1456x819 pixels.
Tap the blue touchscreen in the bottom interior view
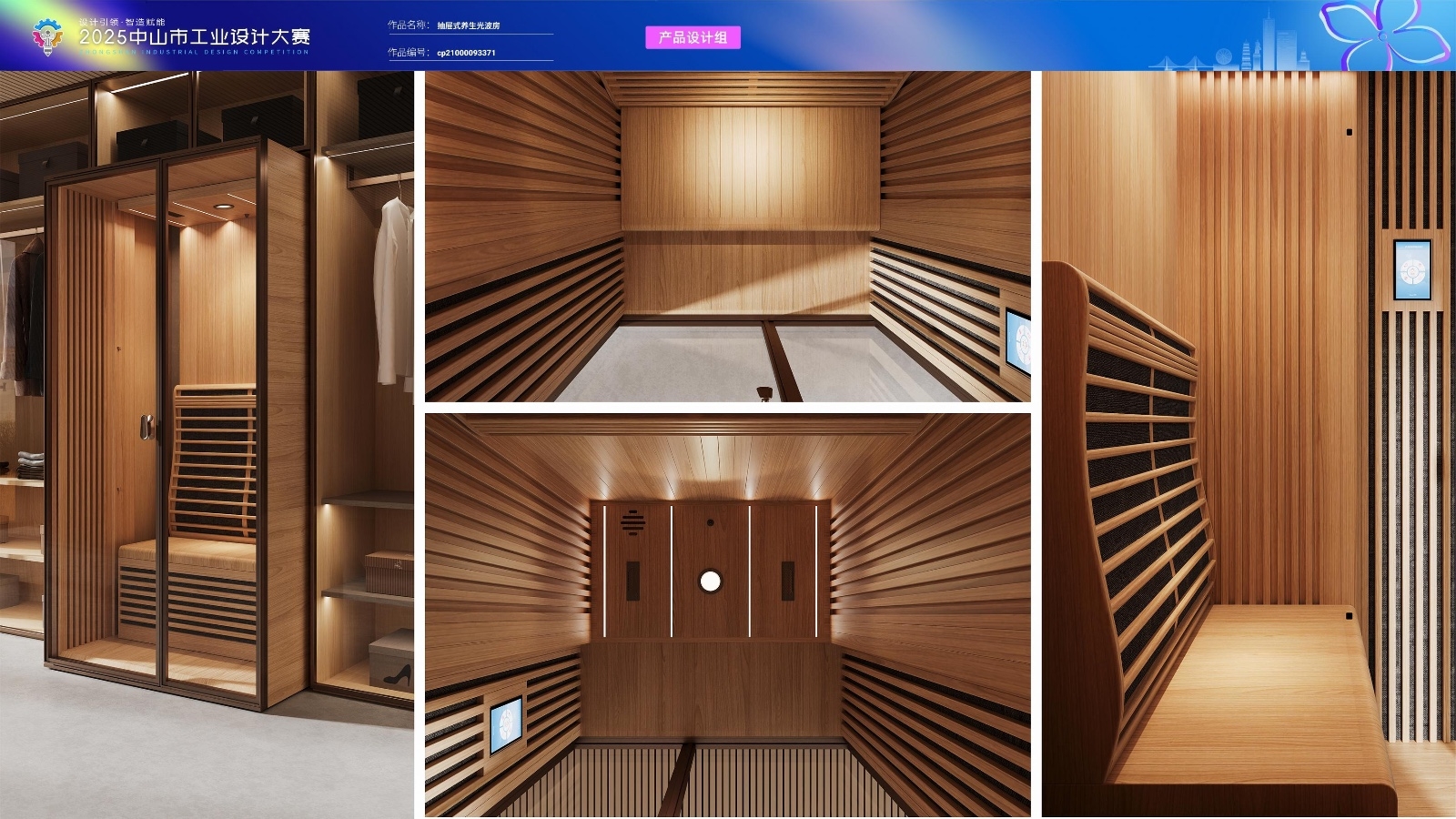[507, 725]
